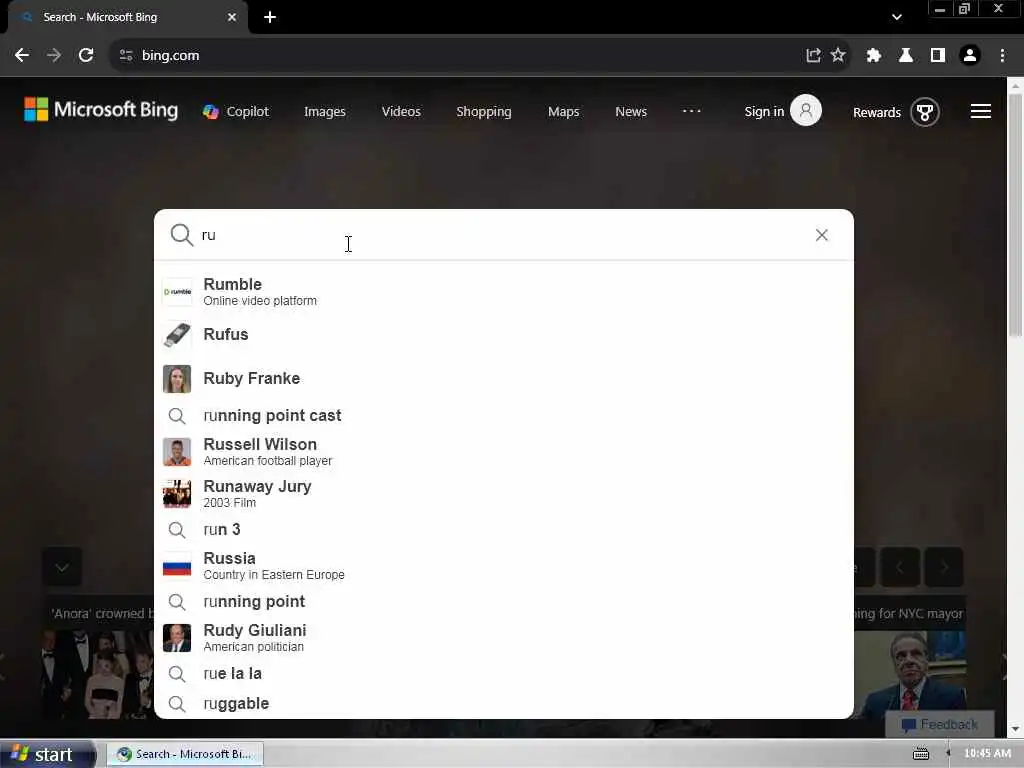Select the Rudy Giuliani suggestion
1024x768 pixels.
pyautogui.click(x=504, y=637)
